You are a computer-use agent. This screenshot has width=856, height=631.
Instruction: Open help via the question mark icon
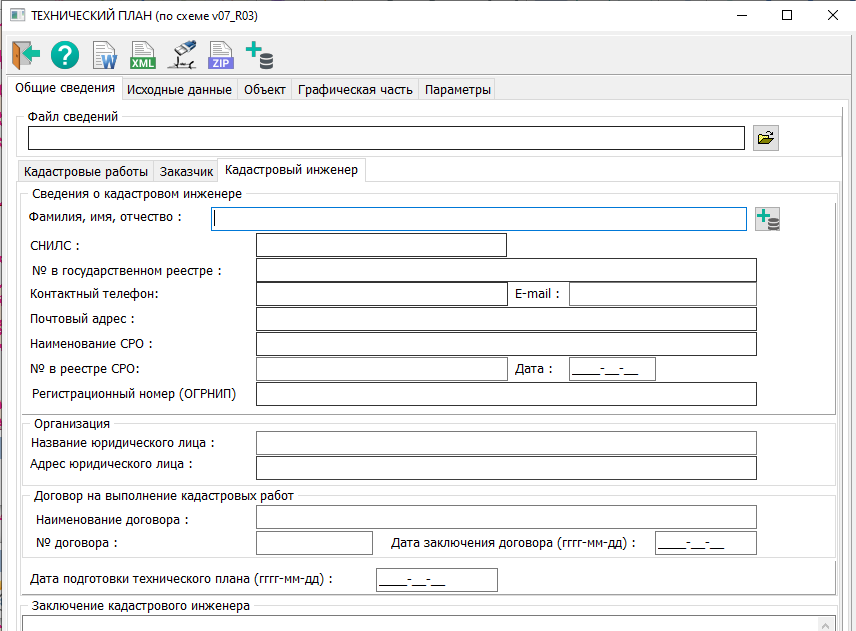click(x=65, y=54)
